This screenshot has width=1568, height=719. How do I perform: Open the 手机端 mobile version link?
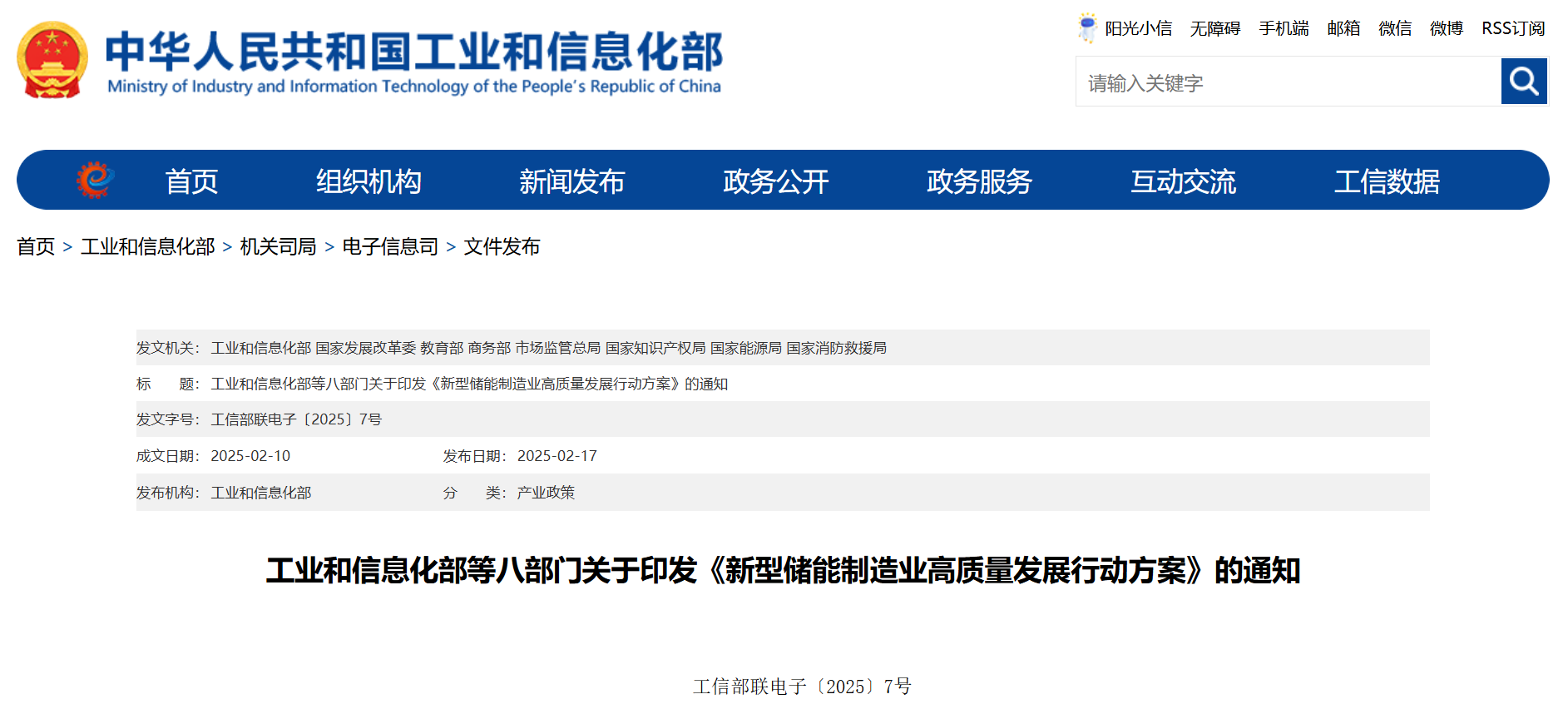(1284, 28)
